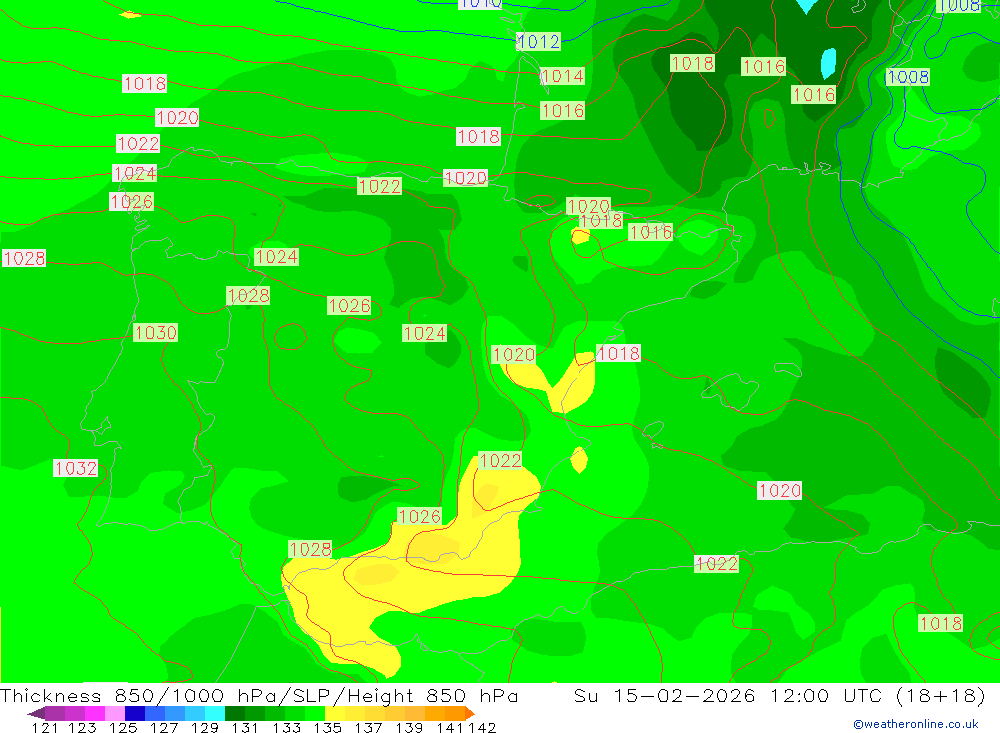Viewport: 1000px width, 733px height.
Task: Click the legend value 123
Action: coord(83,727)
